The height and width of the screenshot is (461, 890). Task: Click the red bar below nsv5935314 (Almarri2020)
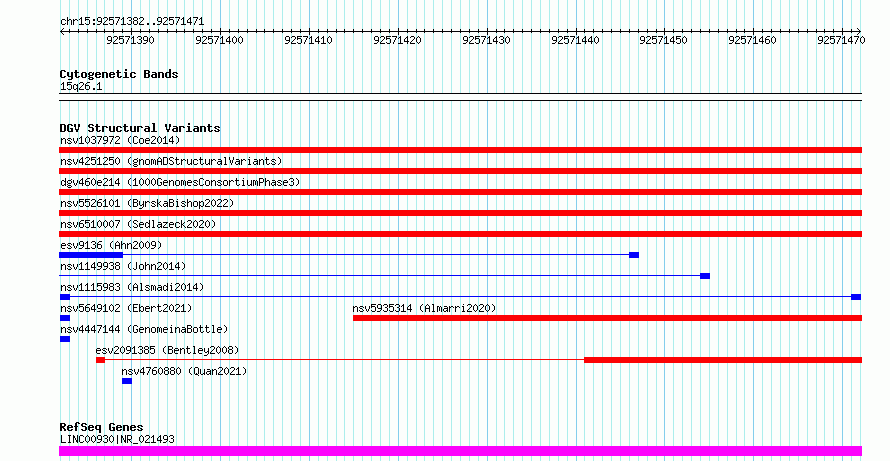pyautogui.click(x=607, y=318)
